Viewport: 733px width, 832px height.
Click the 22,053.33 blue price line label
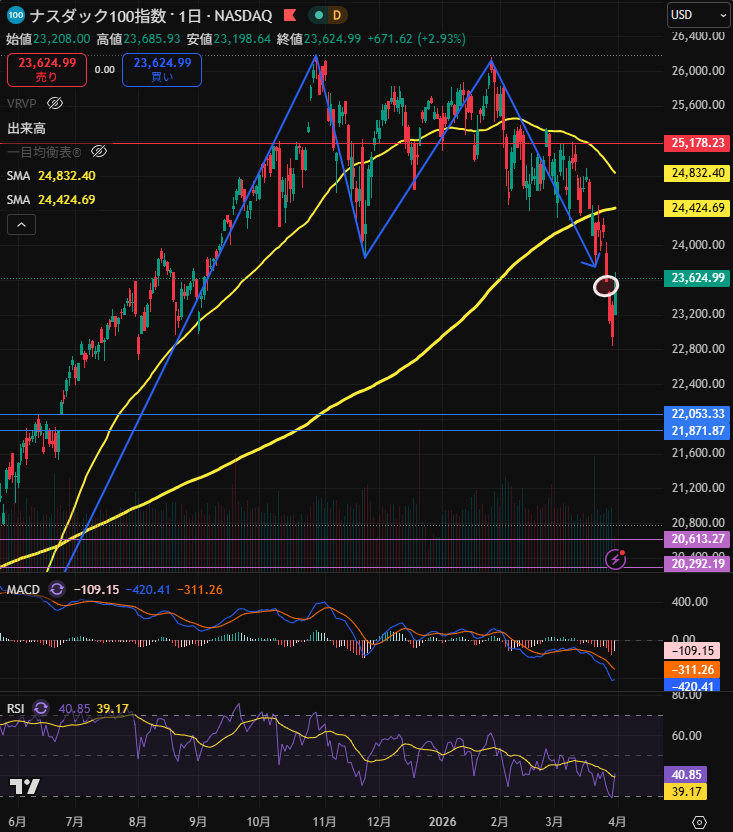point(698,414)
